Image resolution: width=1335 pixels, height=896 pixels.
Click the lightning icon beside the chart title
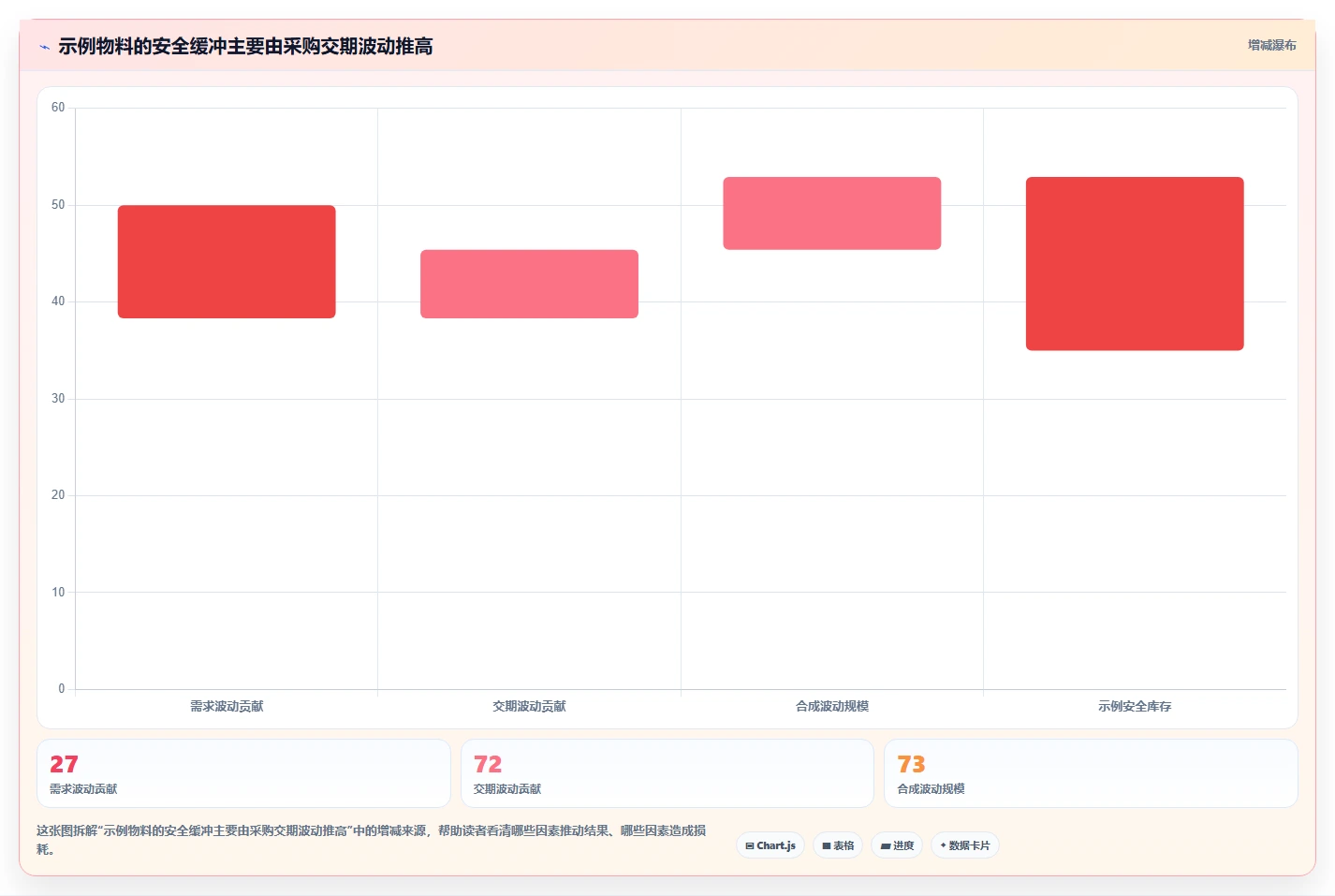pos(44,47)
